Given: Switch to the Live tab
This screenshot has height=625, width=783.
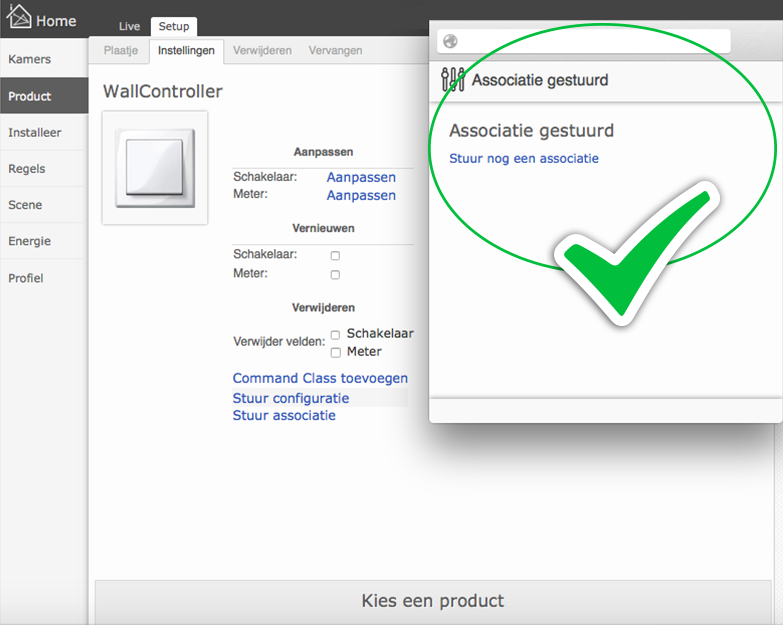Looking at the screenshot, I should coord(129,26).
